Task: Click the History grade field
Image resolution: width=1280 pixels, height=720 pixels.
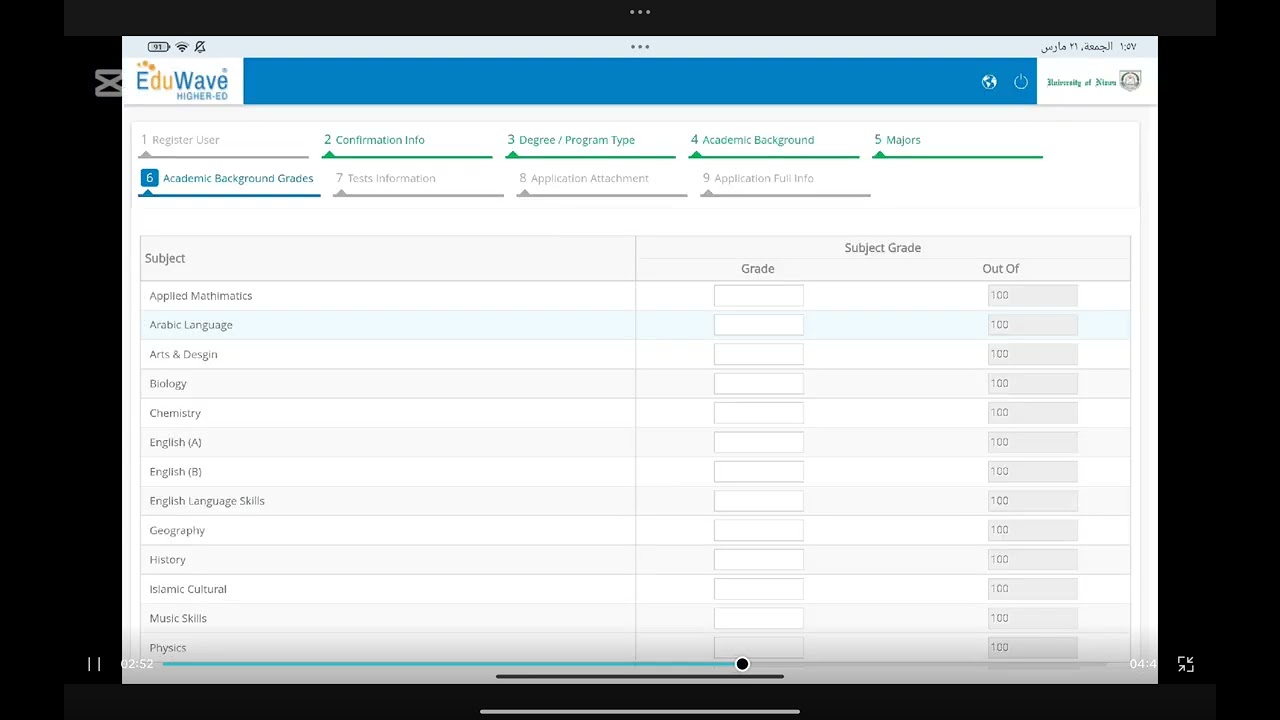Action: click(x=759, y=559)
